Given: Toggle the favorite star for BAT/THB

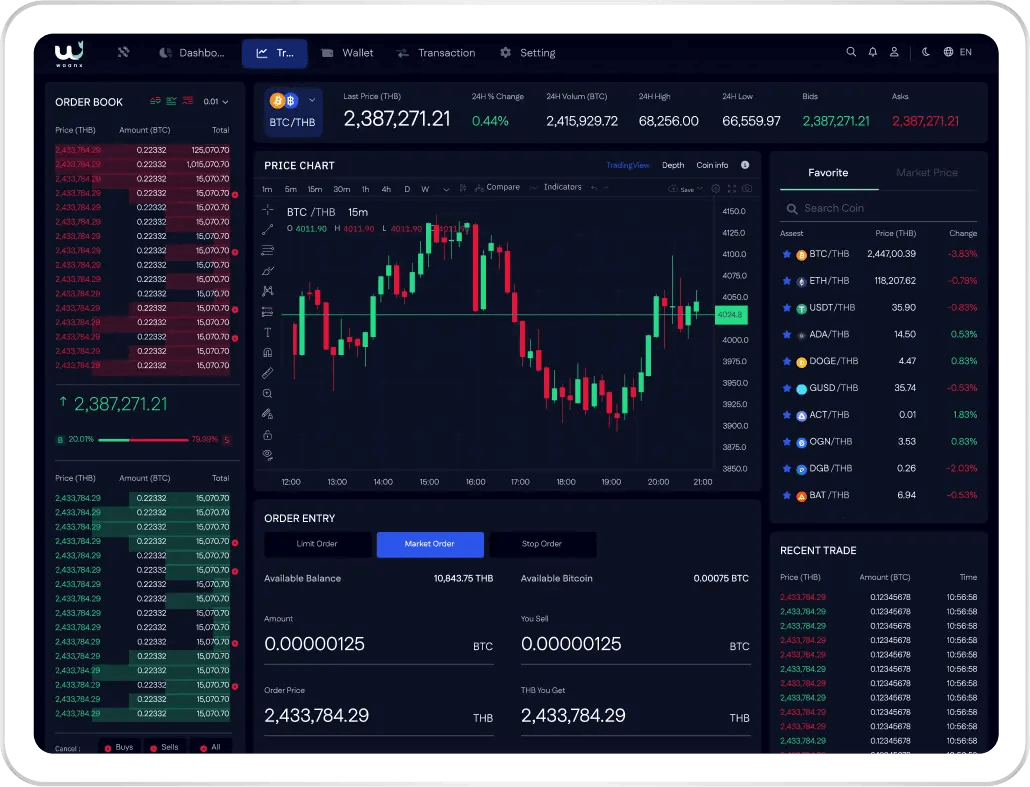Looking at the screenshot, I should coord(786,495).
